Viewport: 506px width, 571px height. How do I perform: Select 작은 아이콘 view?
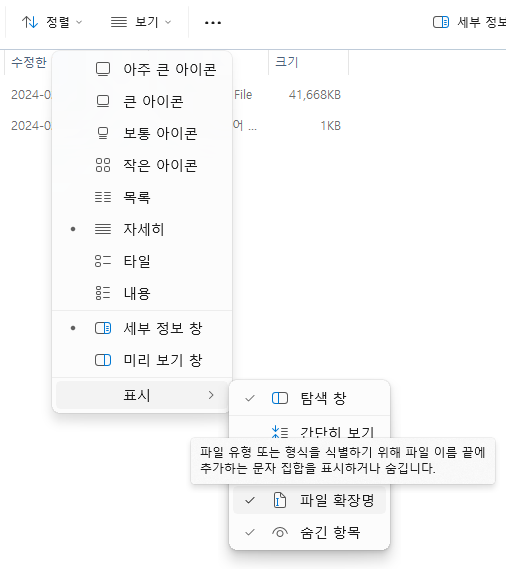click(x=142, y=165)
